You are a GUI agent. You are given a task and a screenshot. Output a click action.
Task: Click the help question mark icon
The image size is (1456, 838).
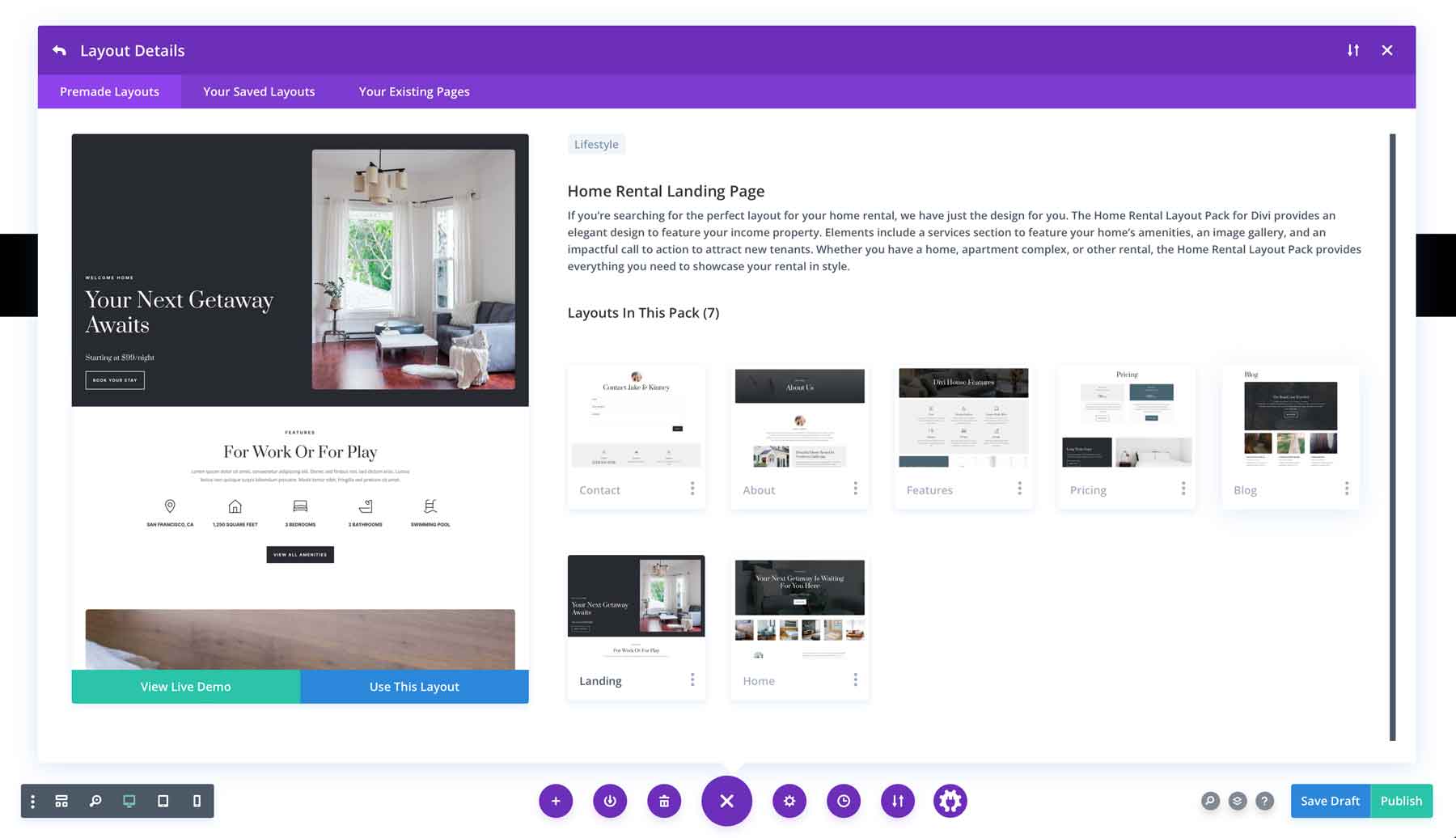[1265, 801]
